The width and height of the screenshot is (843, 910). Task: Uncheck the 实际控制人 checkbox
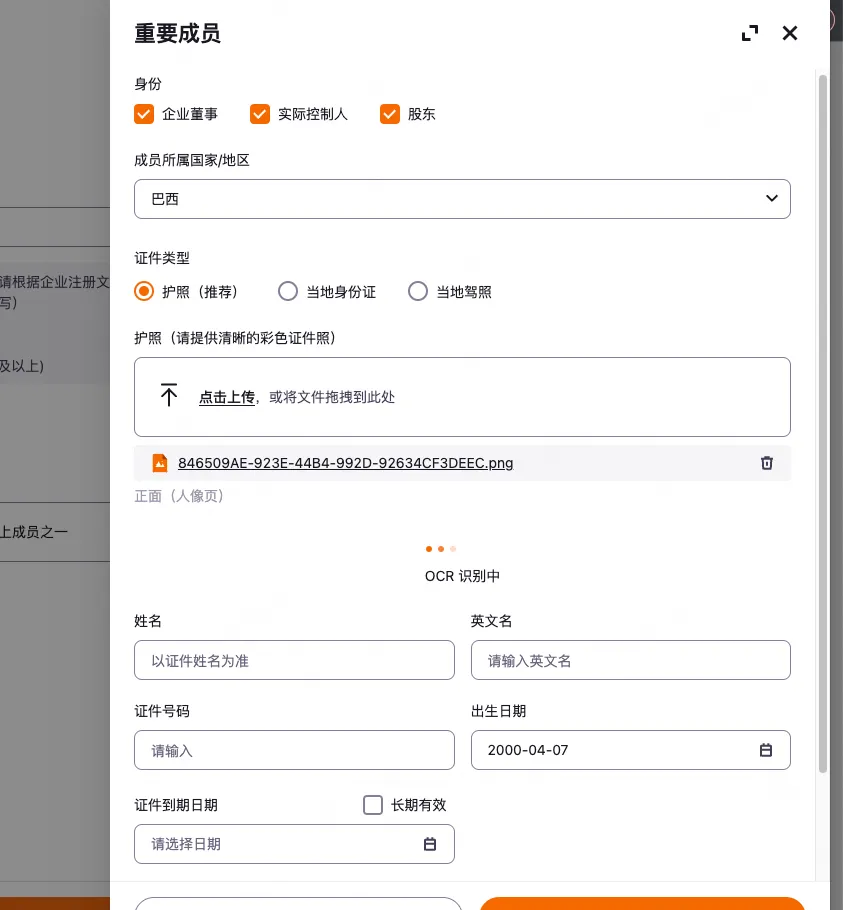click(260, 114)
